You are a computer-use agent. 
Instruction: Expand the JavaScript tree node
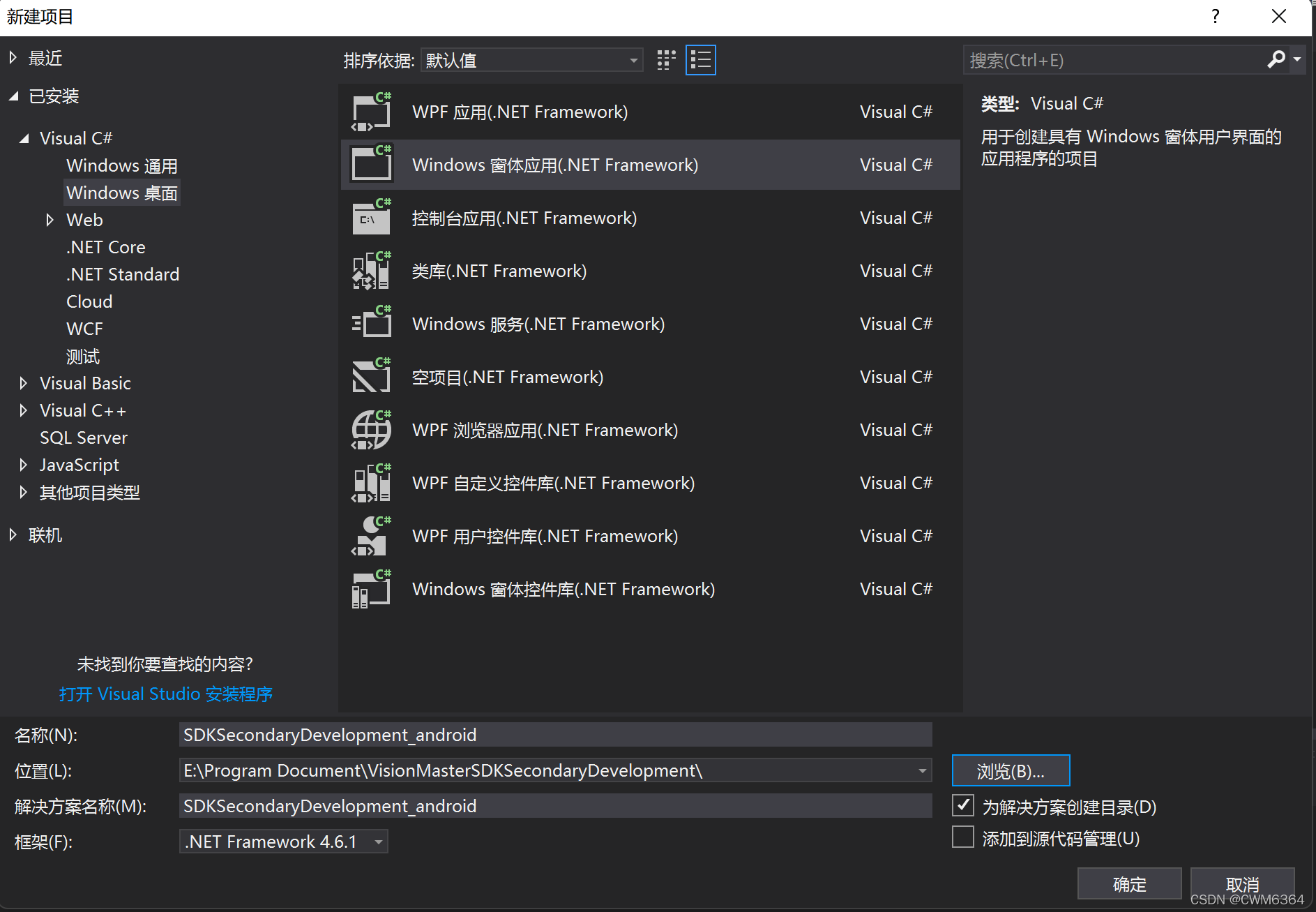pos(23,465)
